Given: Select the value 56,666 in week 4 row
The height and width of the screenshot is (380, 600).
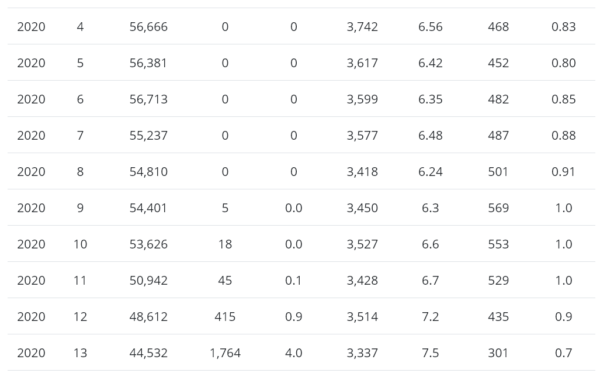Looking at the screenshot, I should (x=148, y=27).
